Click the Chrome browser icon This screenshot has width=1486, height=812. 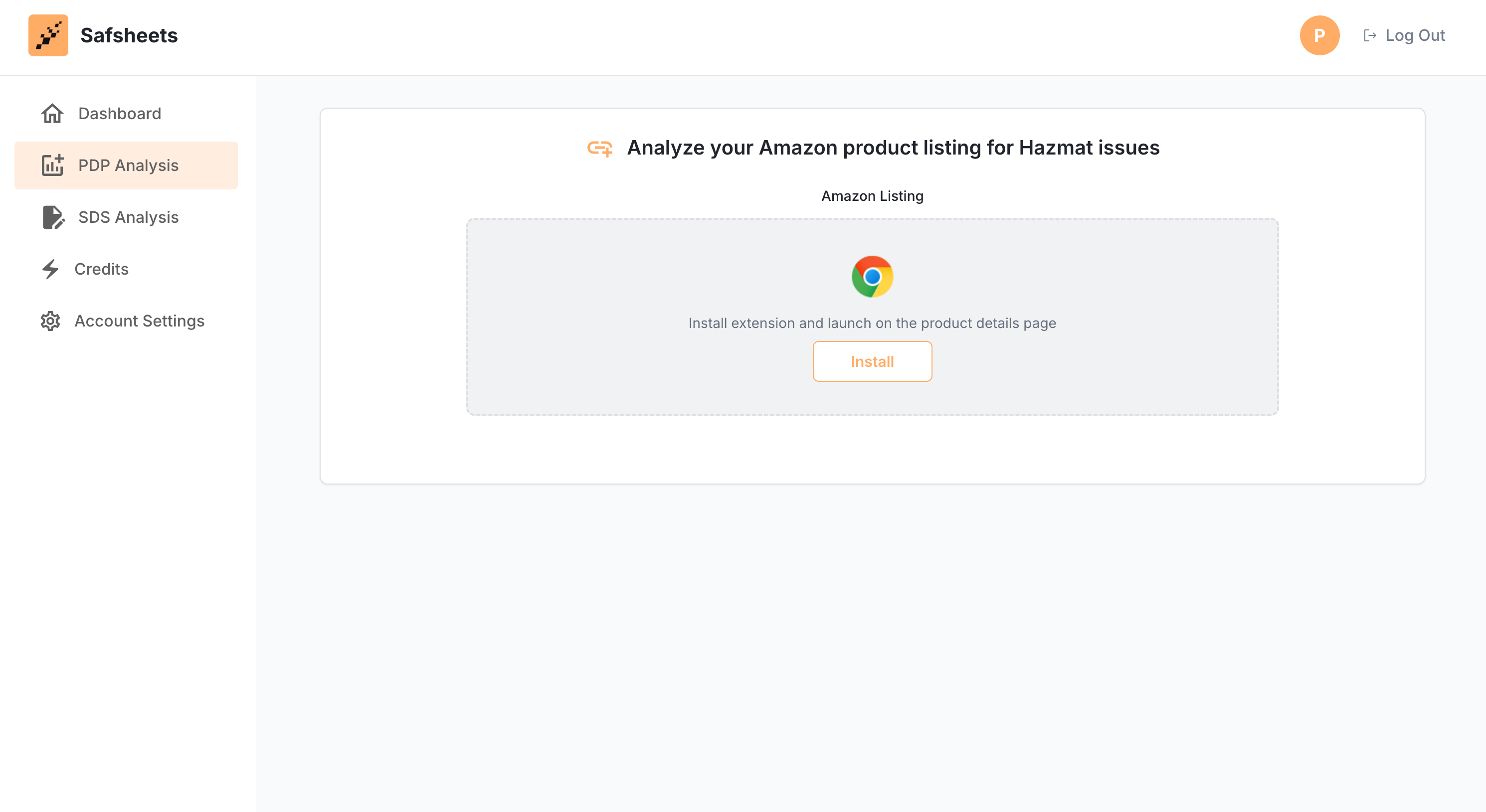(x=872, y=277)
